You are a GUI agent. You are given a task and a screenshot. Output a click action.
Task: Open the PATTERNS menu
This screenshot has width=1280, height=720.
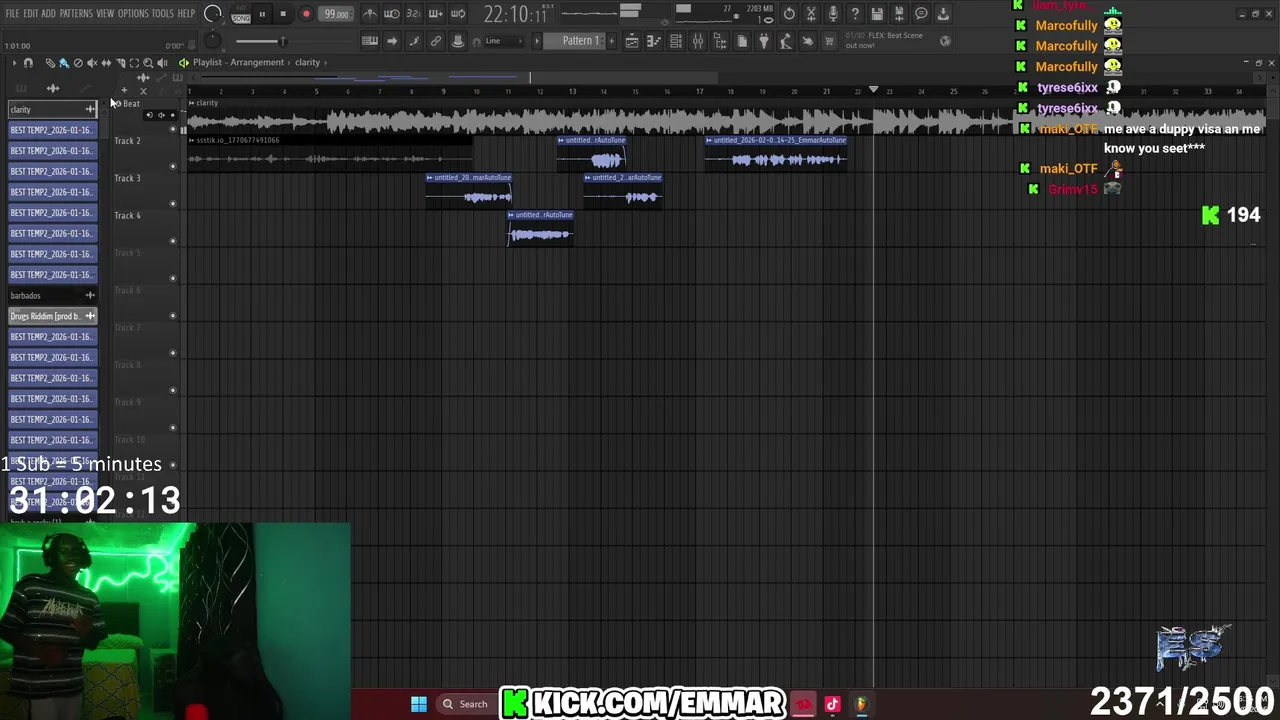[x=76, y=14]
